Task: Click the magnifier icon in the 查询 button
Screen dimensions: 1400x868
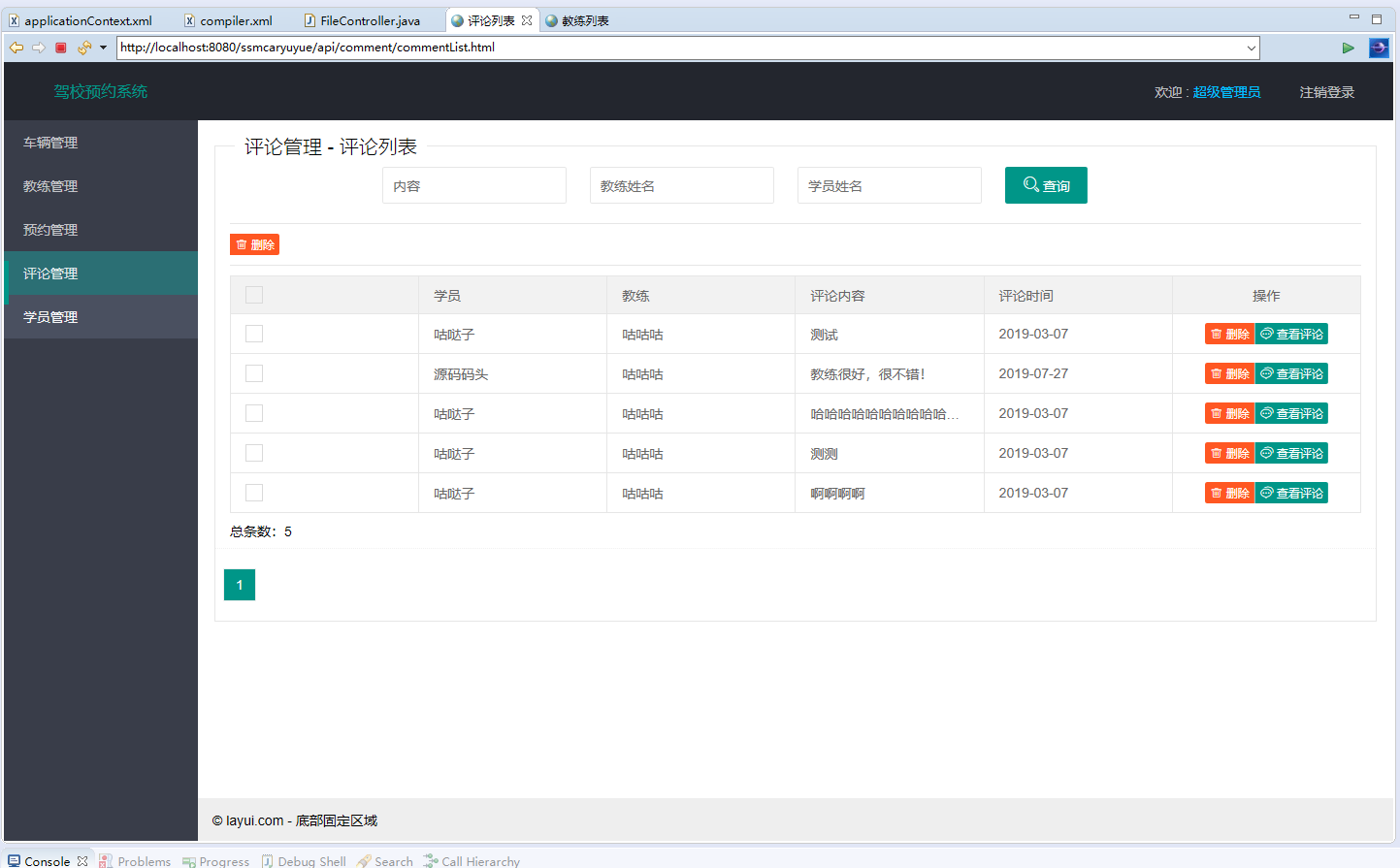Action: coord(1029,184)
